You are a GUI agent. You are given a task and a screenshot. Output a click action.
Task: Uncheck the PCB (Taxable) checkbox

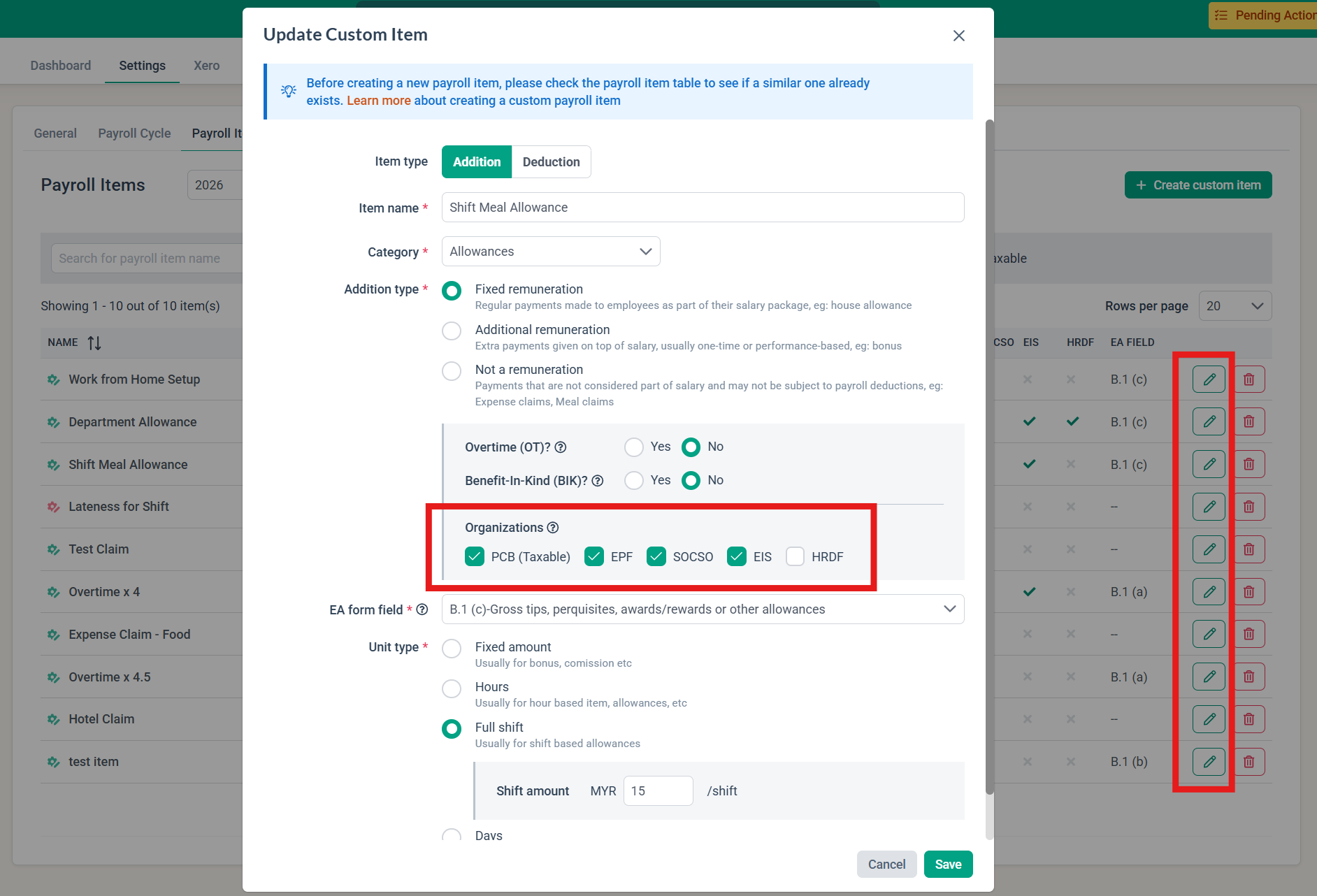click(x=475, y=556)
